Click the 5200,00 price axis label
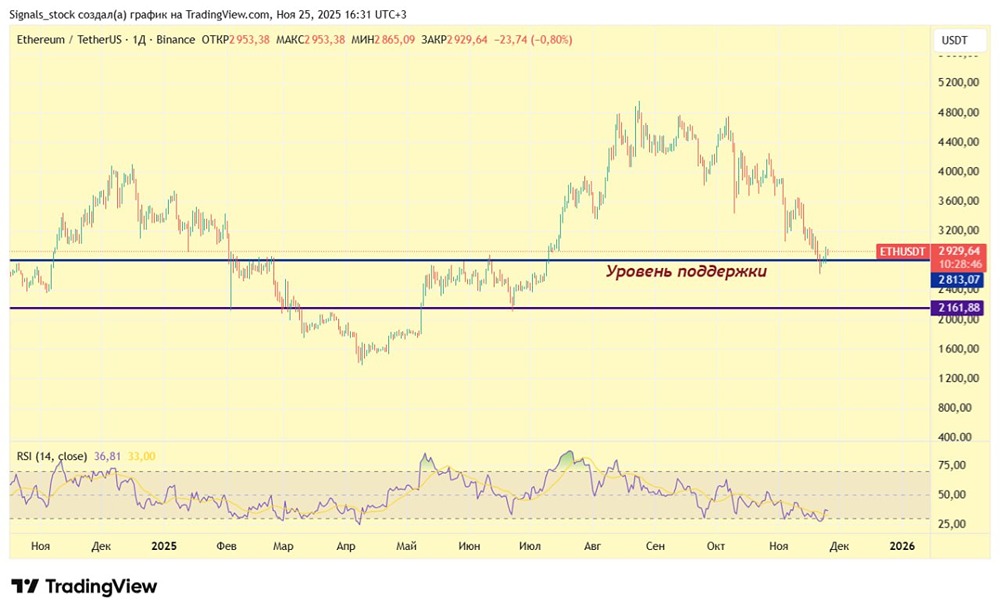The width and height of the screenshot is (1000, 614). click(x=959, y=82)
